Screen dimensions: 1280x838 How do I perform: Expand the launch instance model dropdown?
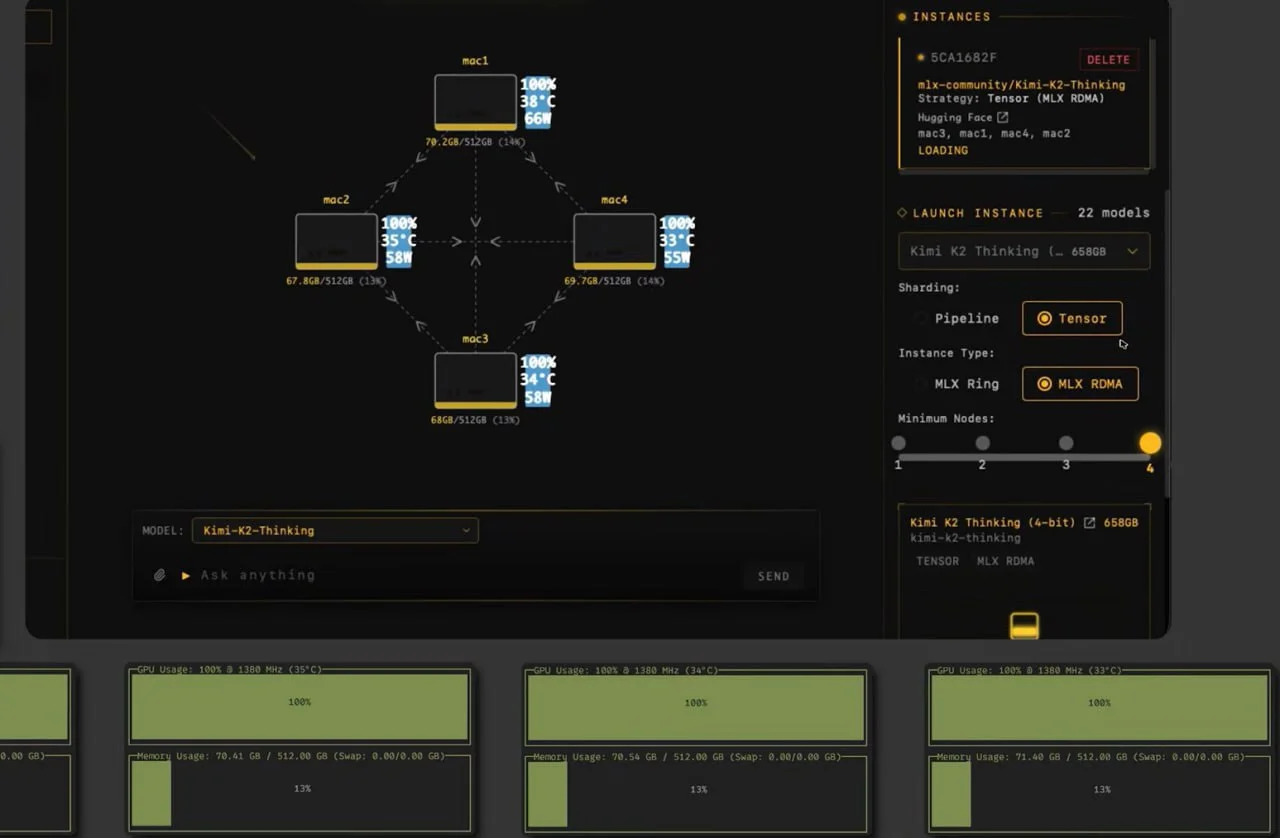pos(1024,252)
